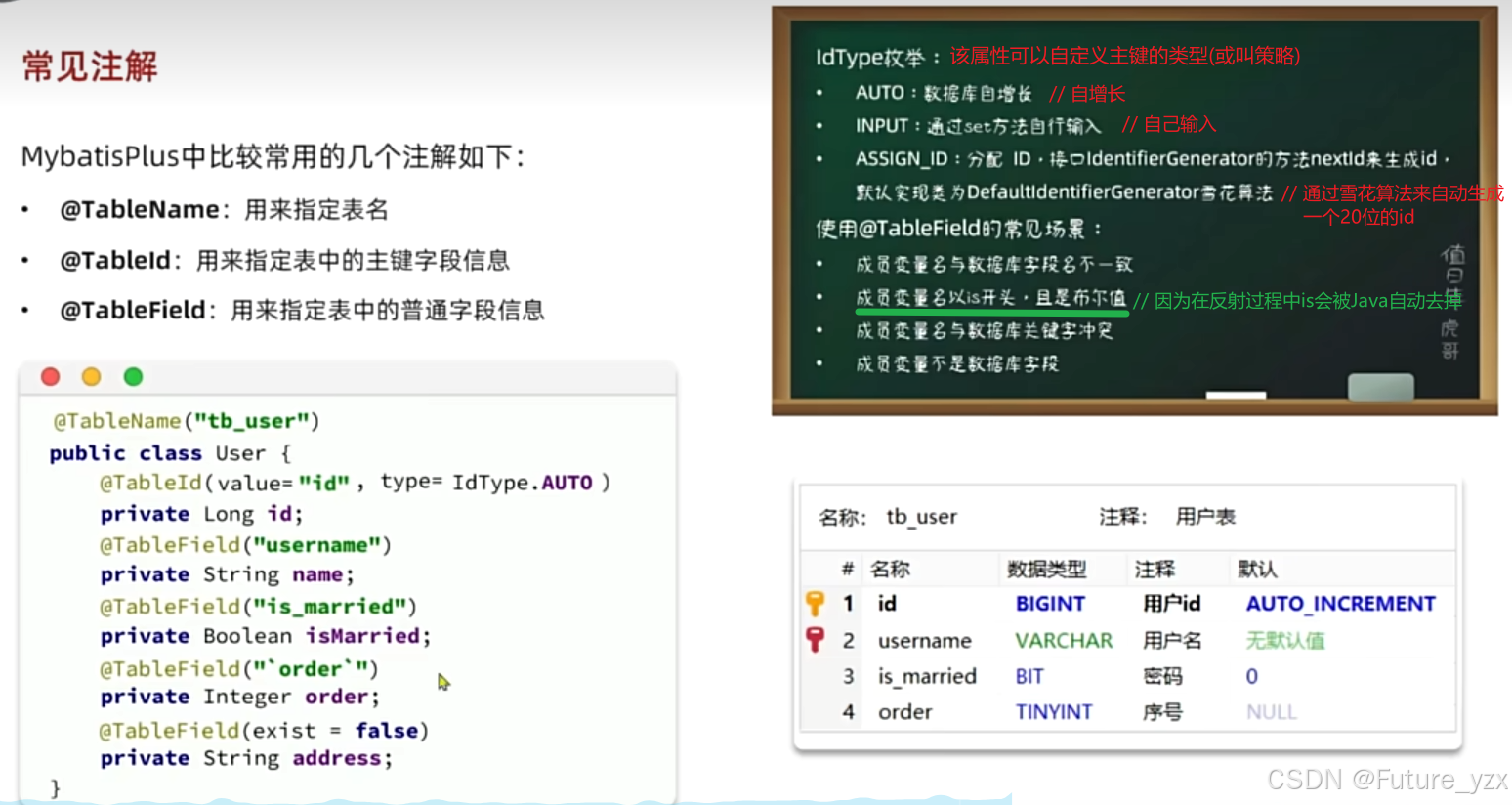Click the @TableField("username") code line
This screenshot has height=805, width=1512.
pyautogui.click(x=245, y=545)
